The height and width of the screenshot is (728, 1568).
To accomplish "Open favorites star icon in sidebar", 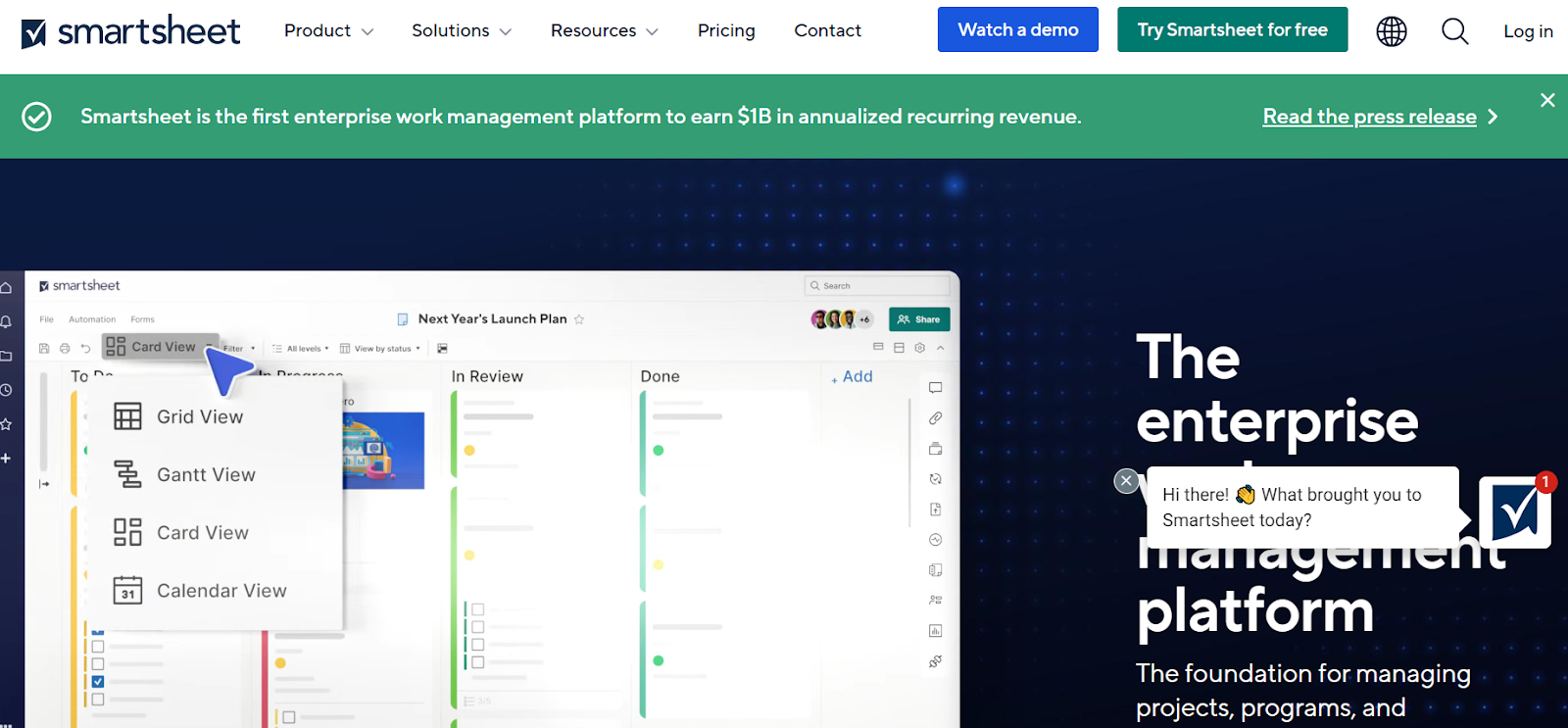I will (6, 424).
